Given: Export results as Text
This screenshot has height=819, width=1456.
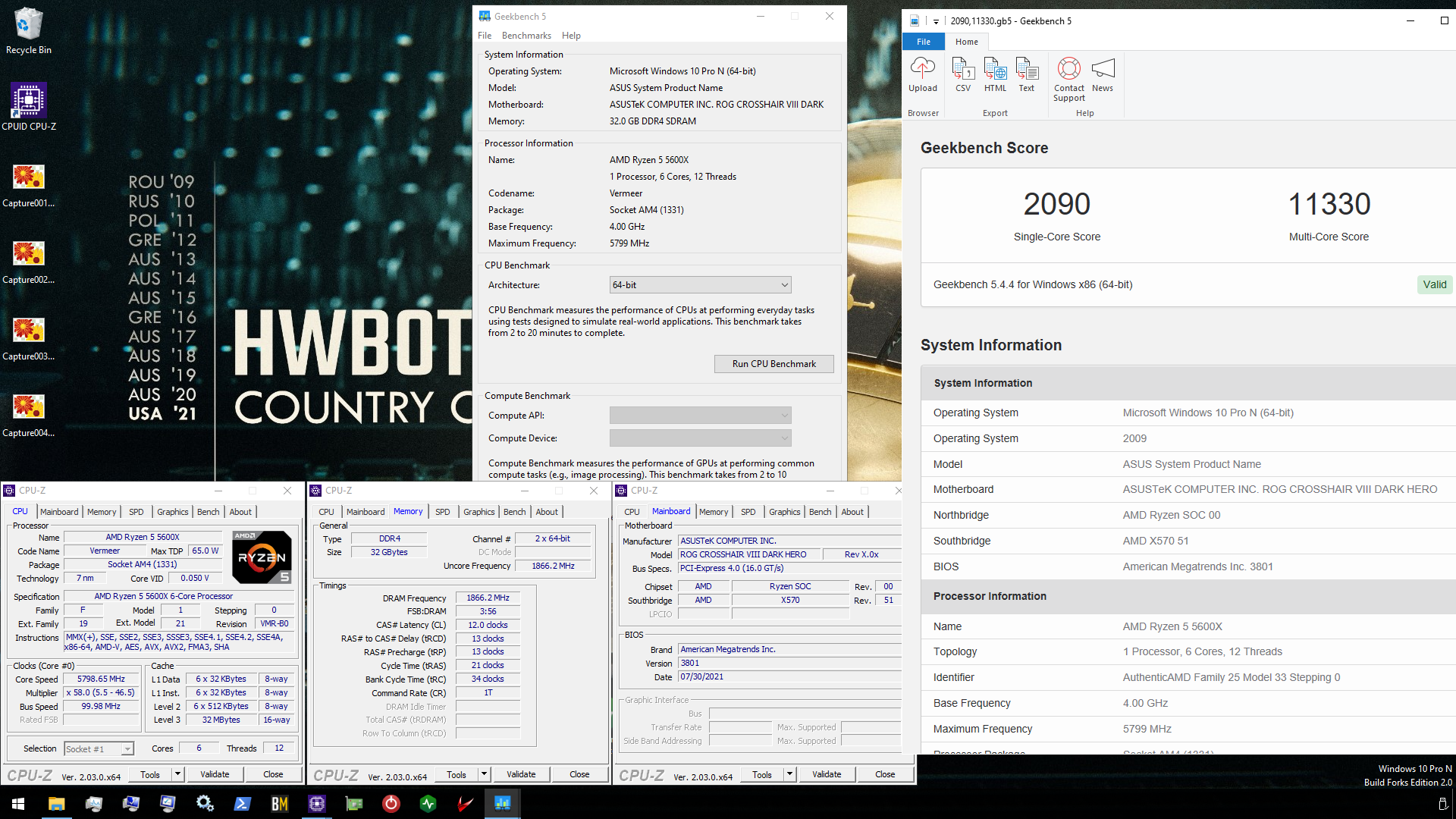Looking at the screenshot, I should point(1027,75).
